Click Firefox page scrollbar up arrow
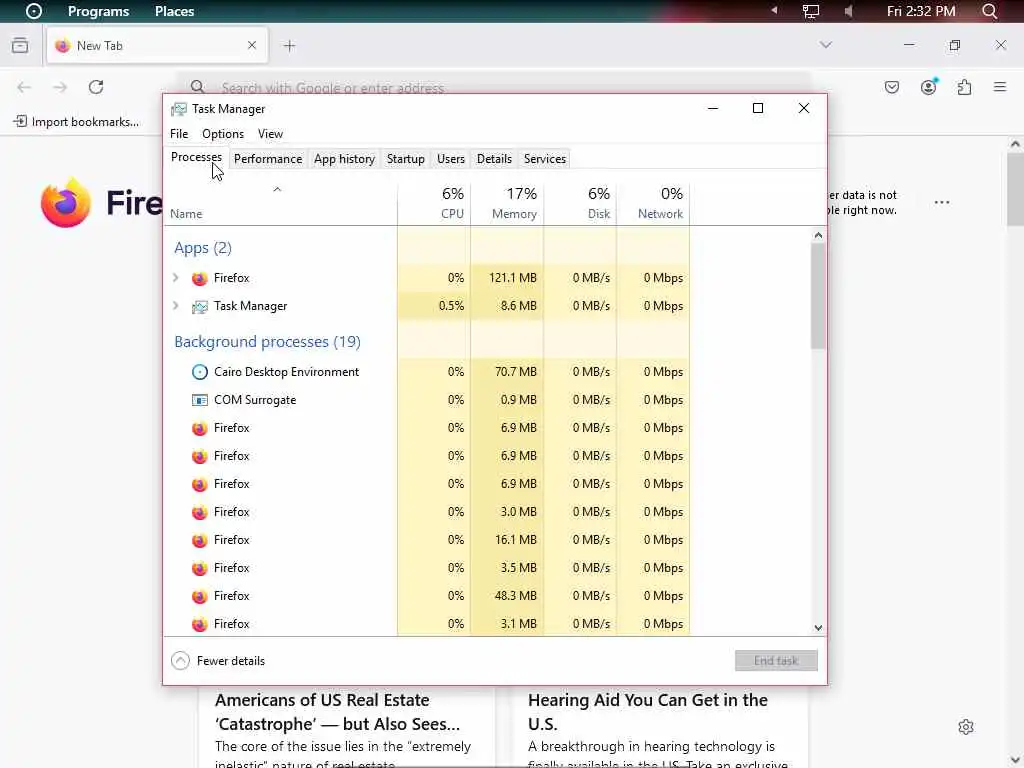Screen dimensions: 1024x768 1014,144
